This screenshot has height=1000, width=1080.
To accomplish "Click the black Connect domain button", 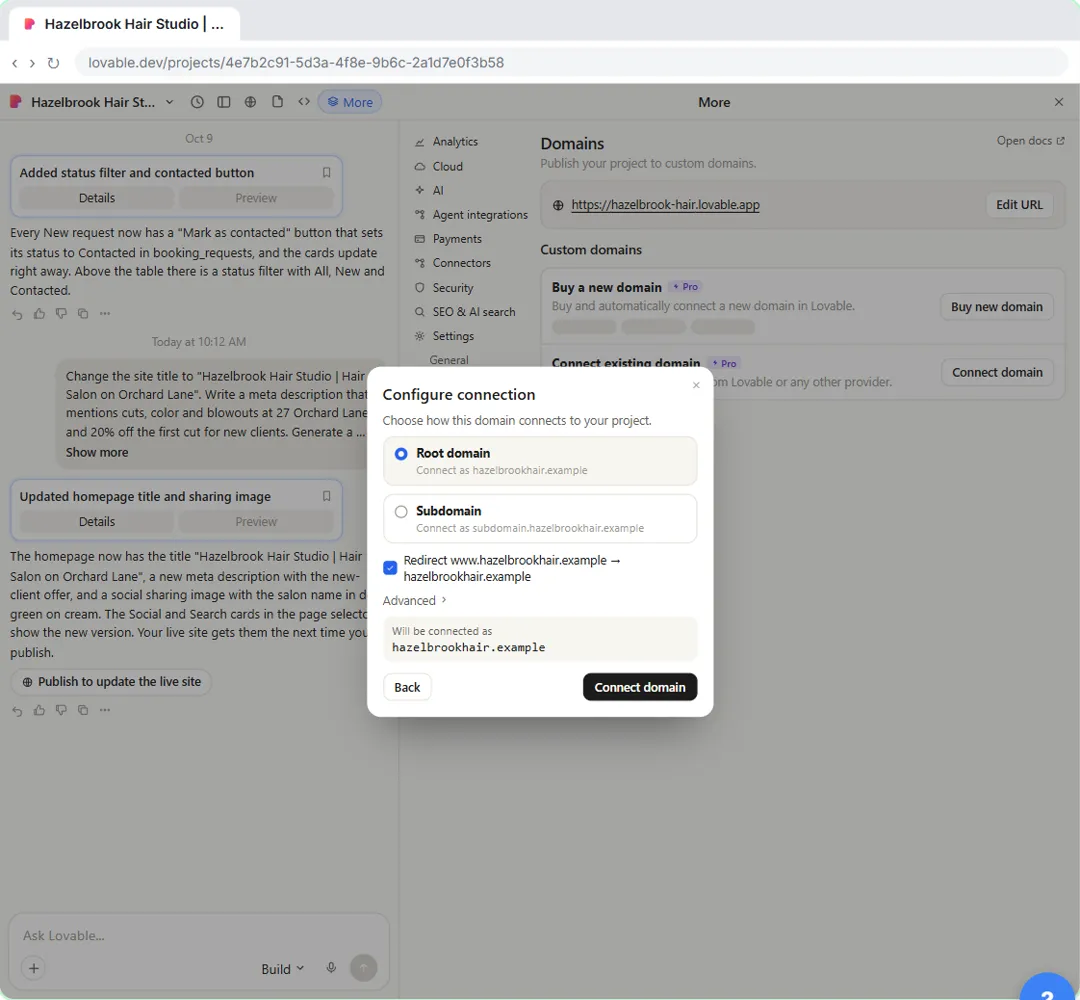I will pyautogui.click(x=640, y=687).
